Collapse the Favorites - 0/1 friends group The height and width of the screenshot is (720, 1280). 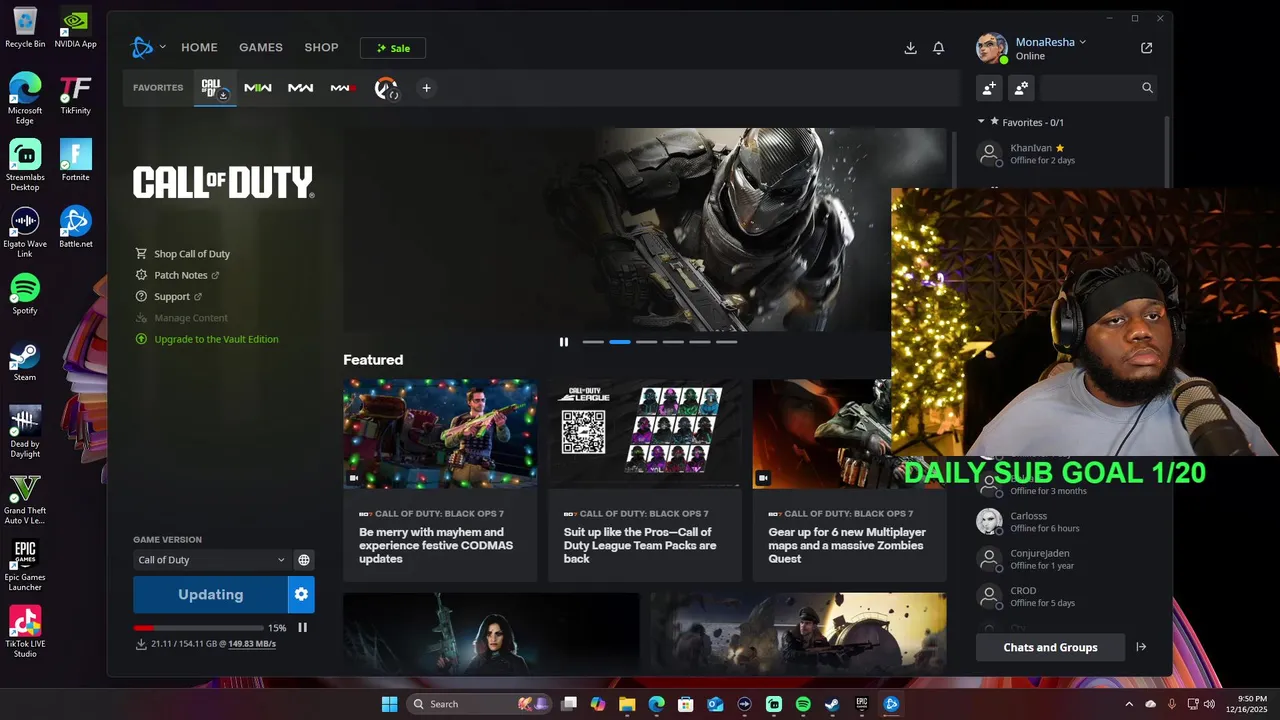coord(981,122)
